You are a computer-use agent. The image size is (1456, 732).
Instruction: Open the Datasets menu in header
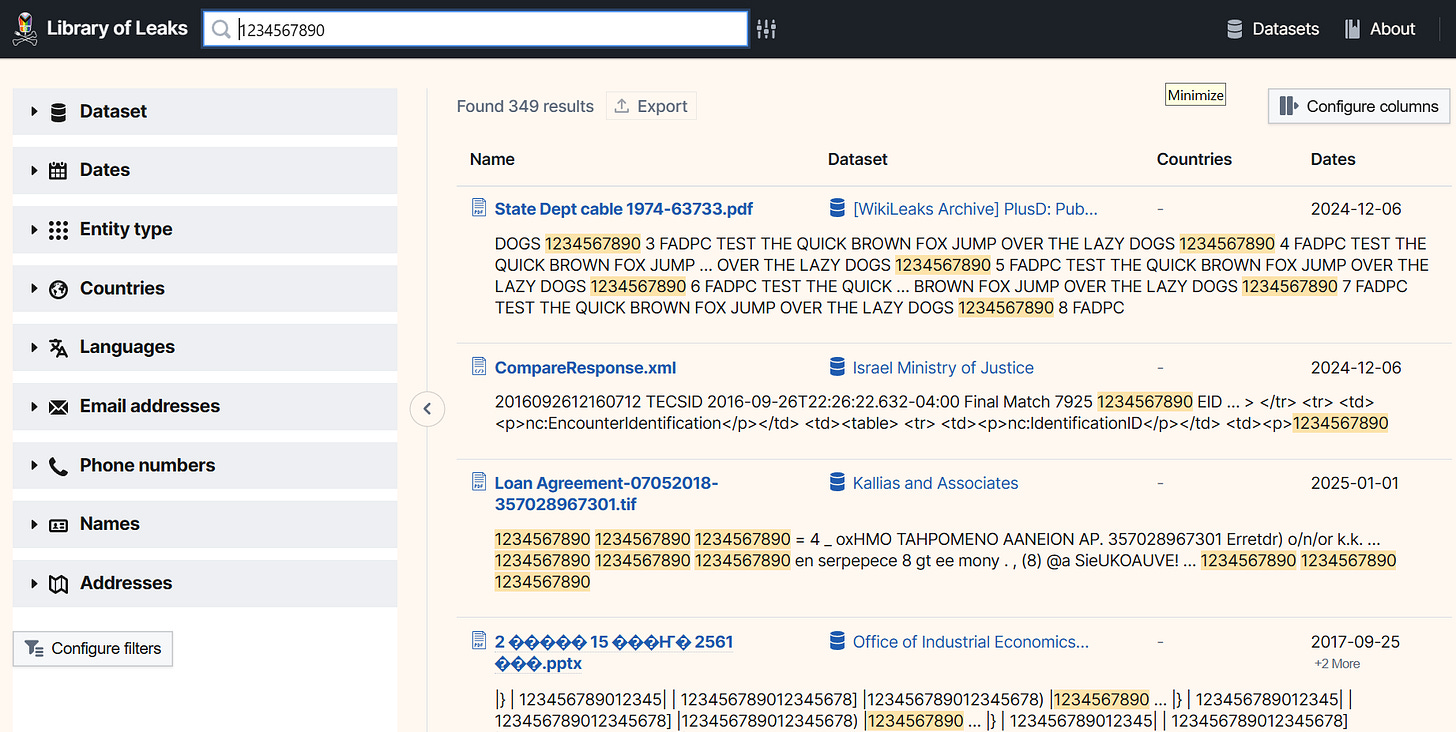pos(1273,29)
